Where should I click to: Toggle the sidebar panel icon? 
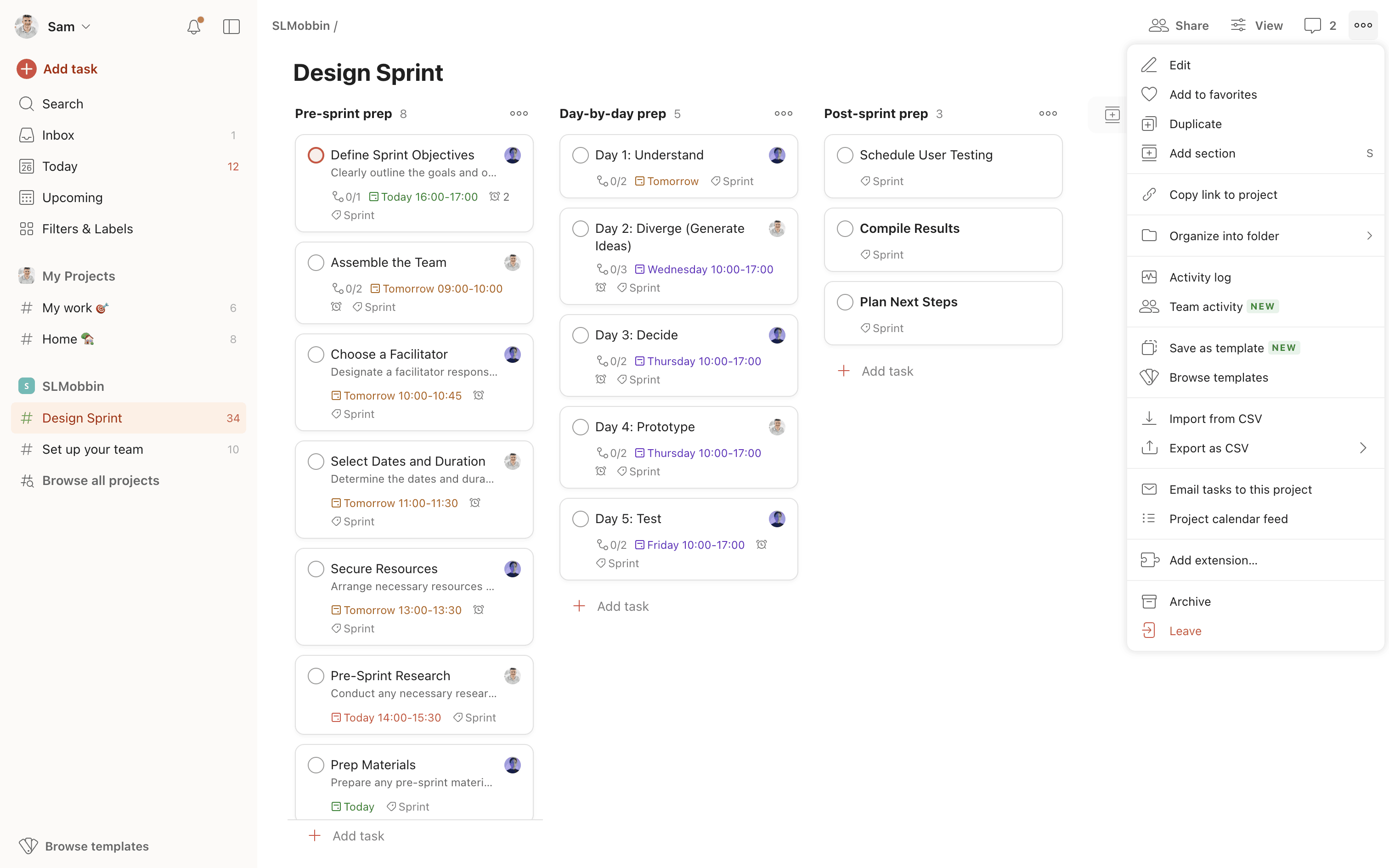231,27
